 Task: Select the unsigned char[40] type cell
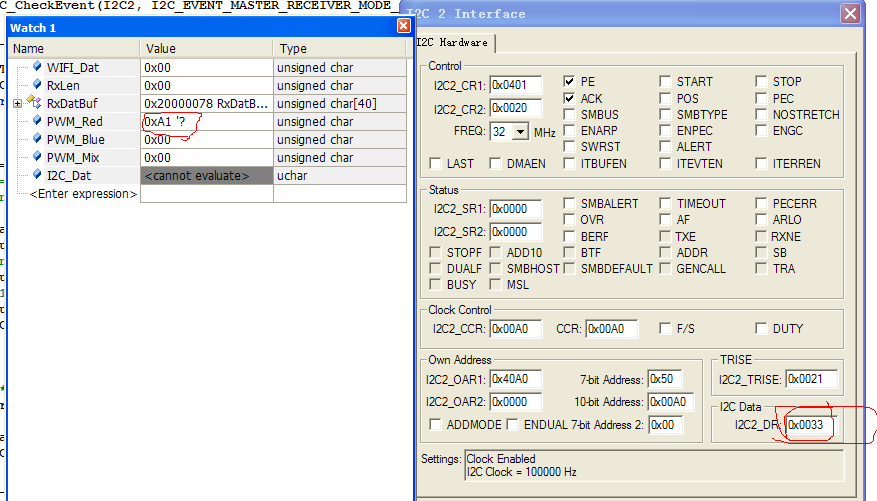click(x=340, y=104)
